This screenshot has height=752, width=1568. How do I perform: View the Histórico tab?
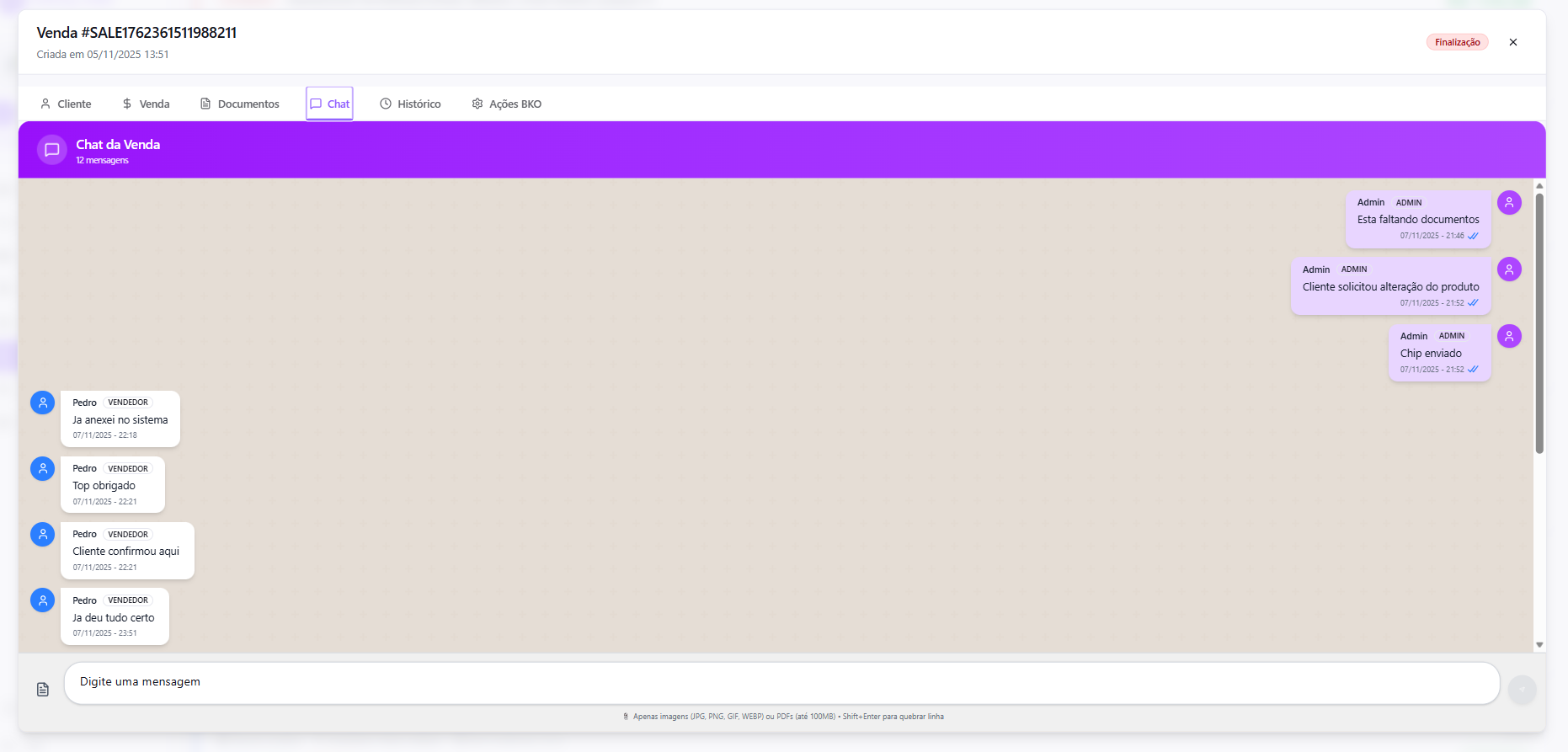tap(410, 104)
